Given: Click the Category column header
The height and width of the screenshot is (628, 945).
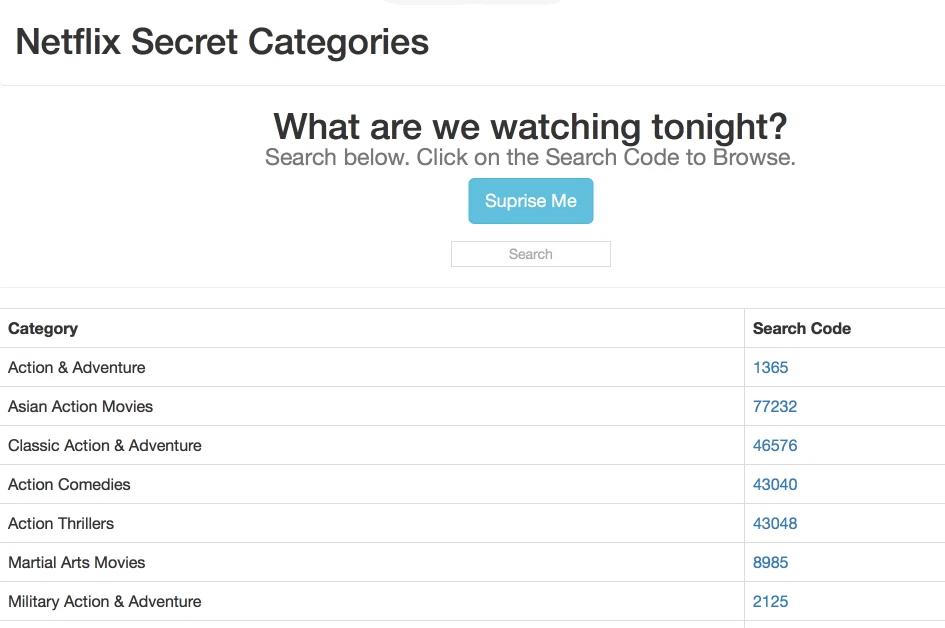Looking at the screenshot, I should [x=42, y=328].
